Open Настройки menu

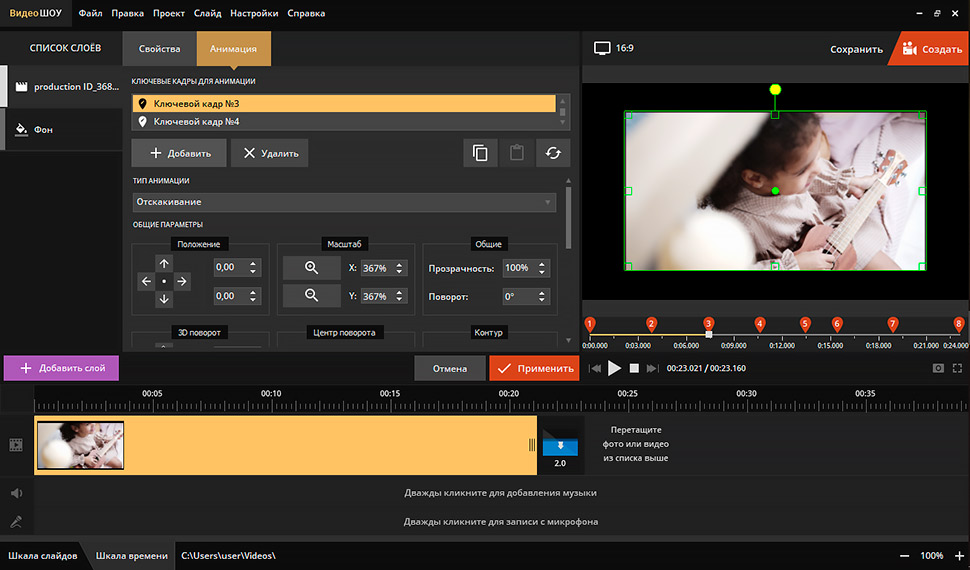(254, 13)
